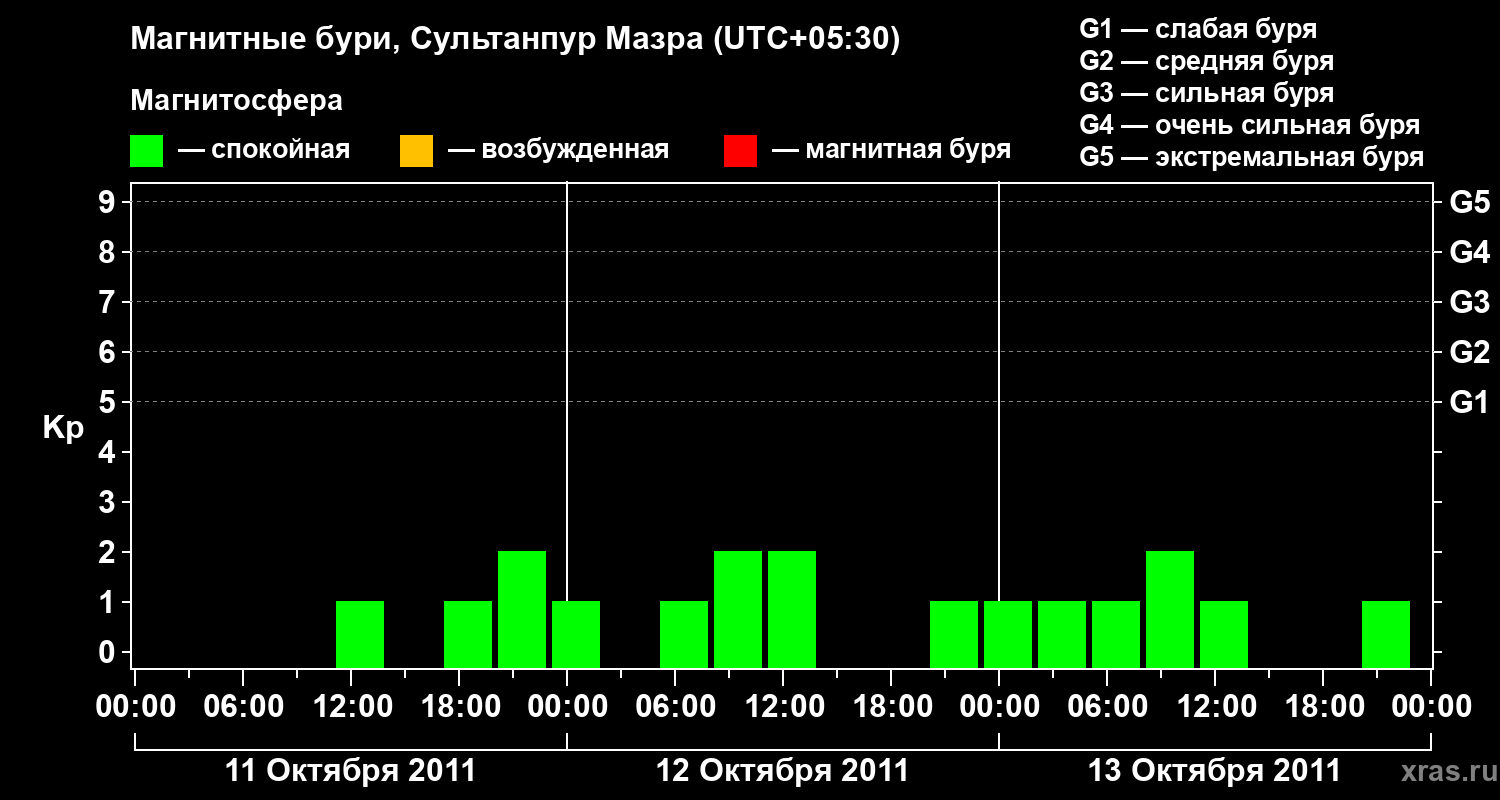Click the red 'магнитная буря' legend swatch
This screenshot has width=1500, height=800.
[x=740, y=151]
